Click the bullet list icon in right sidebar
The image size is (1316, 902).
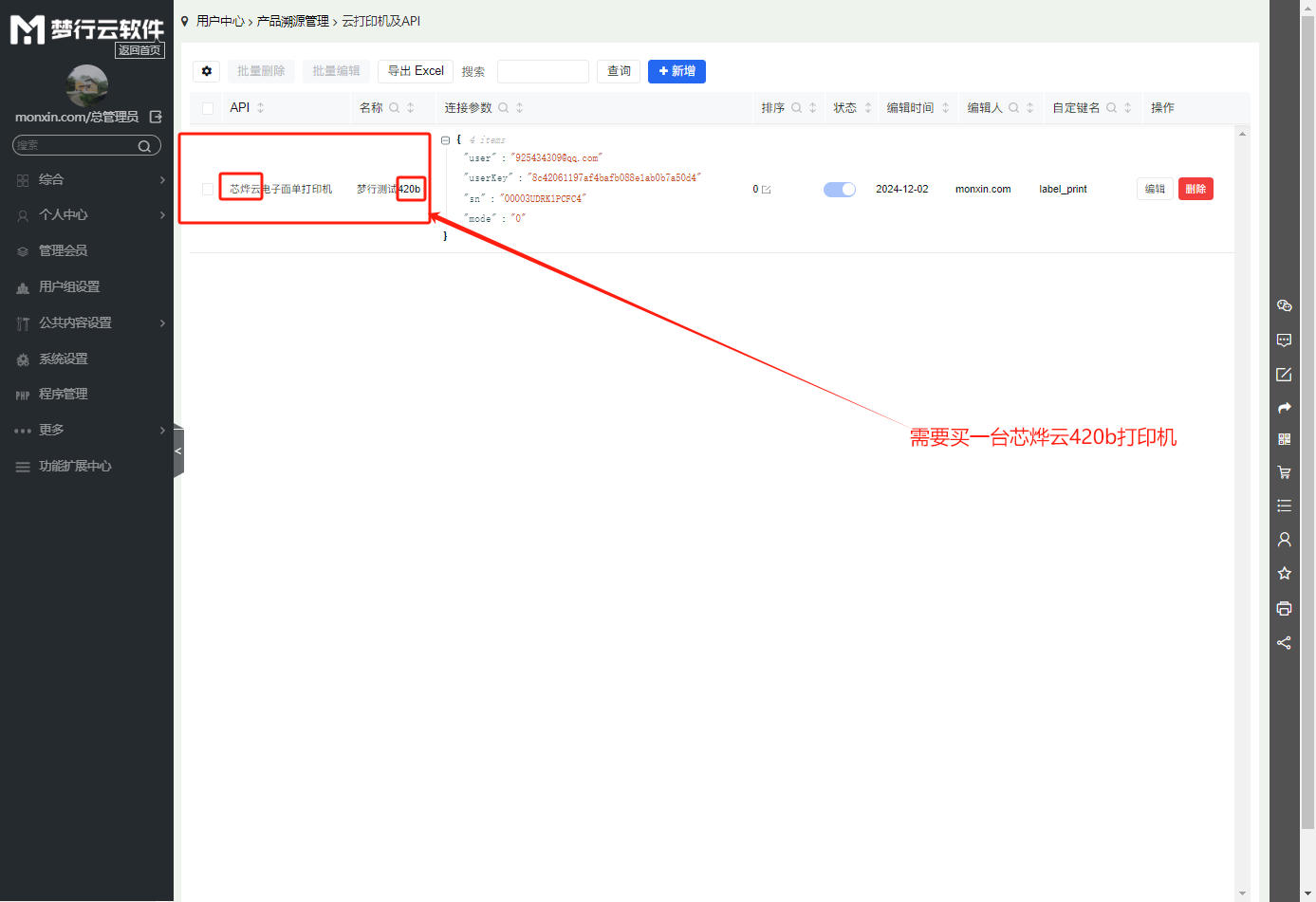point(1284,506)
